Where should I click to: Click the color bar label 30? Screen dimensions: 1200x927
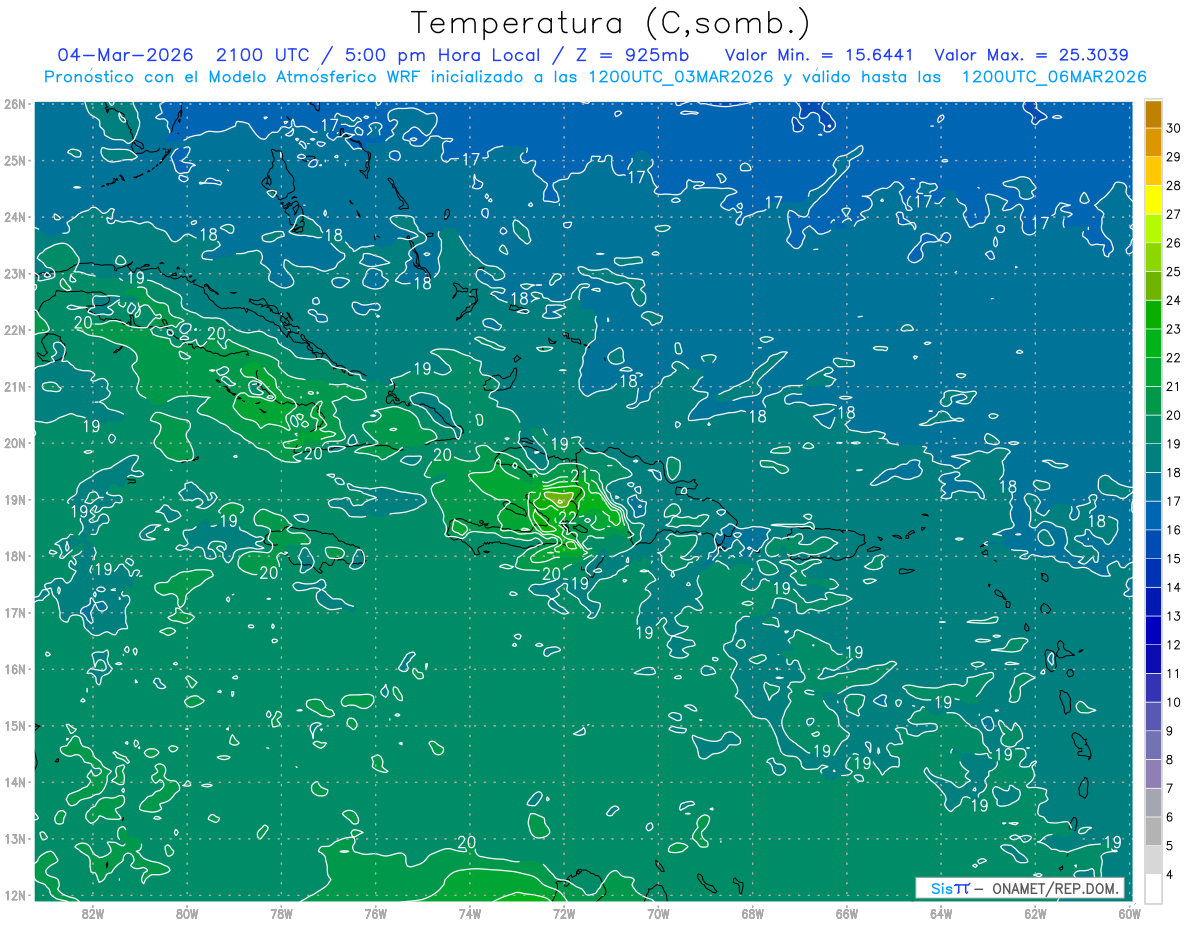[x=1173, y=128]
